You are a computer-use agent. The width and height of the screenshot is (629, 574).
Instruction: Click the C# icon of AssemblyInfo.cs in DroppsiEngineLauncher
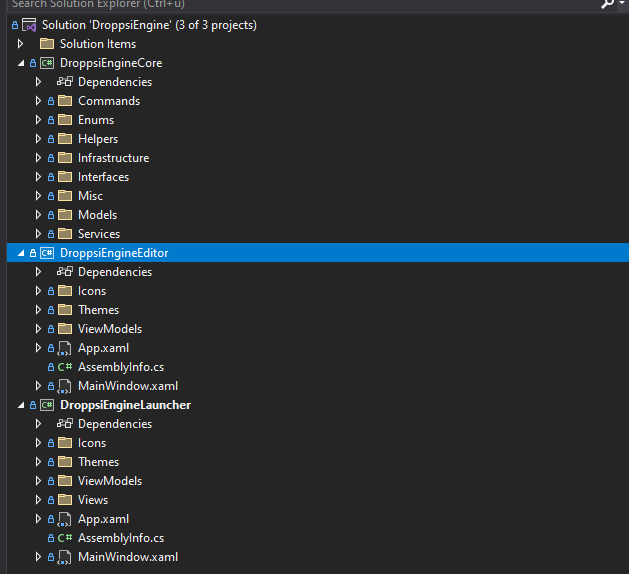65,537
